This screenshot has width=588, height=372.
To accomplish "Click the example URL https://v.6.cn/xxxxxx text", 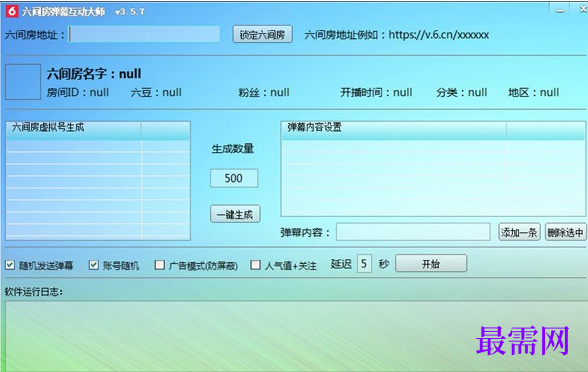I will point(438,35).
